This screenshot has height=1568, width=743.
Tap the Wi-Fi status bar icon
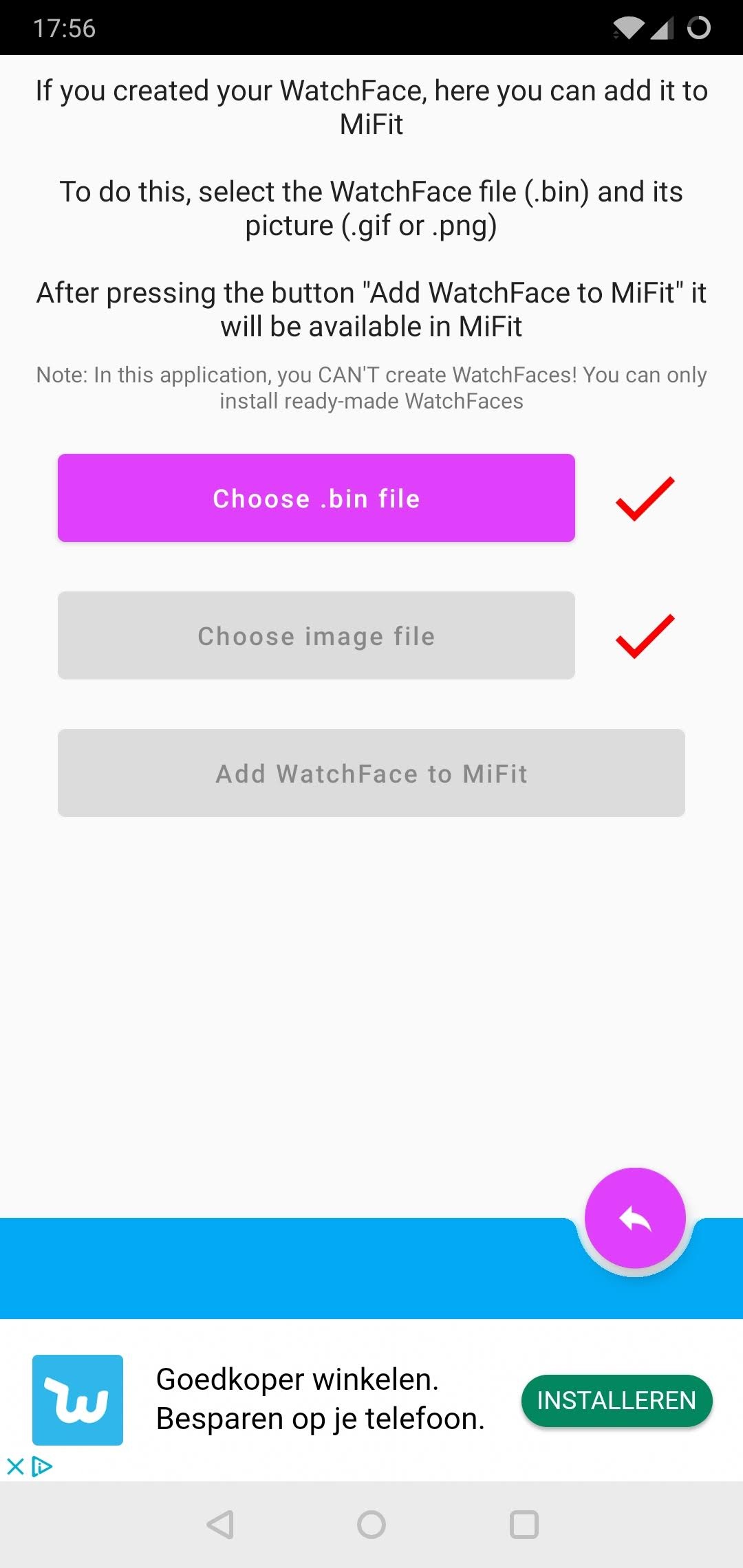627,28
